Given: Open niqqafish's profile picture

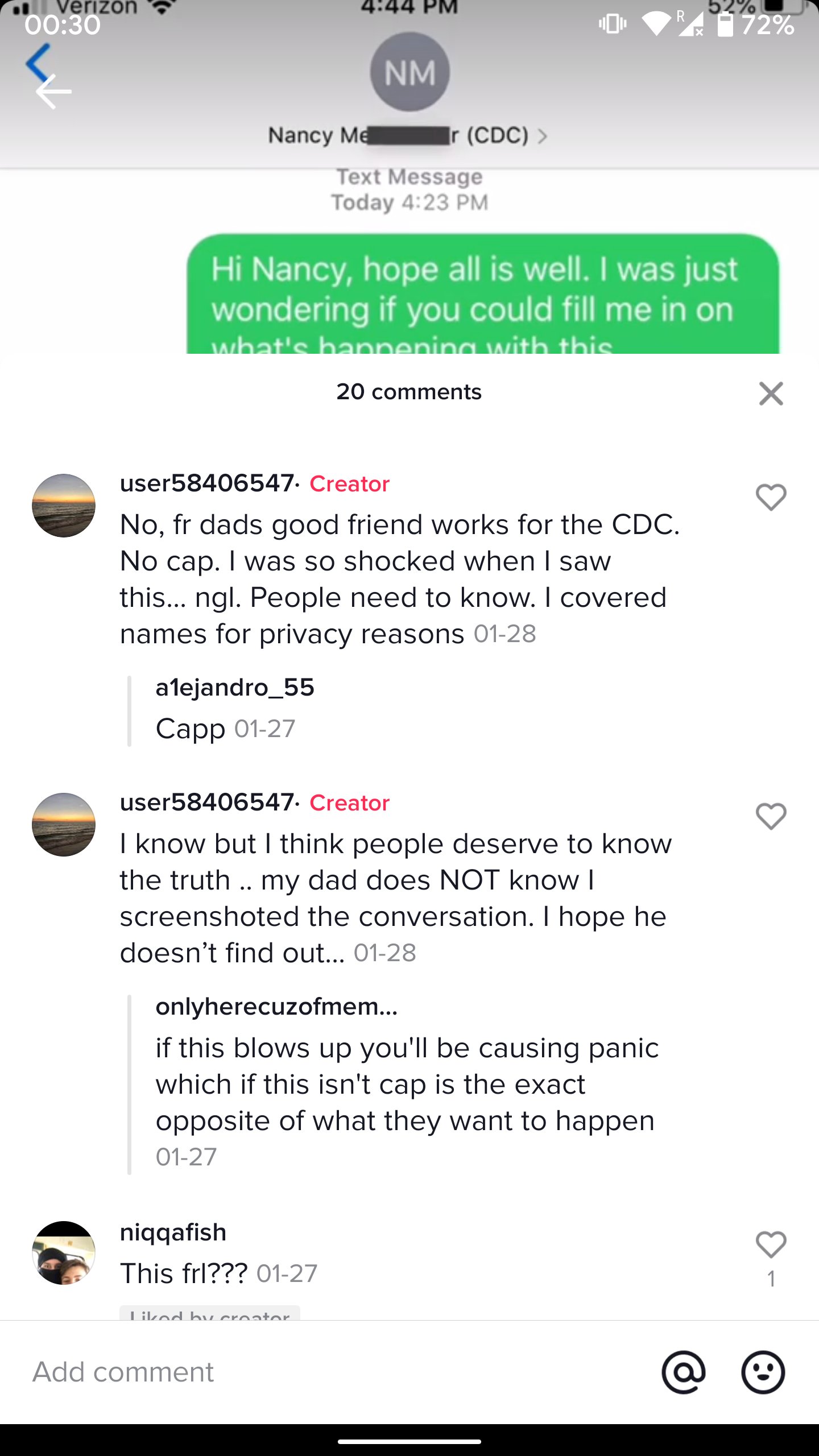Looking at the screenshot, I should coord(64,1252).
